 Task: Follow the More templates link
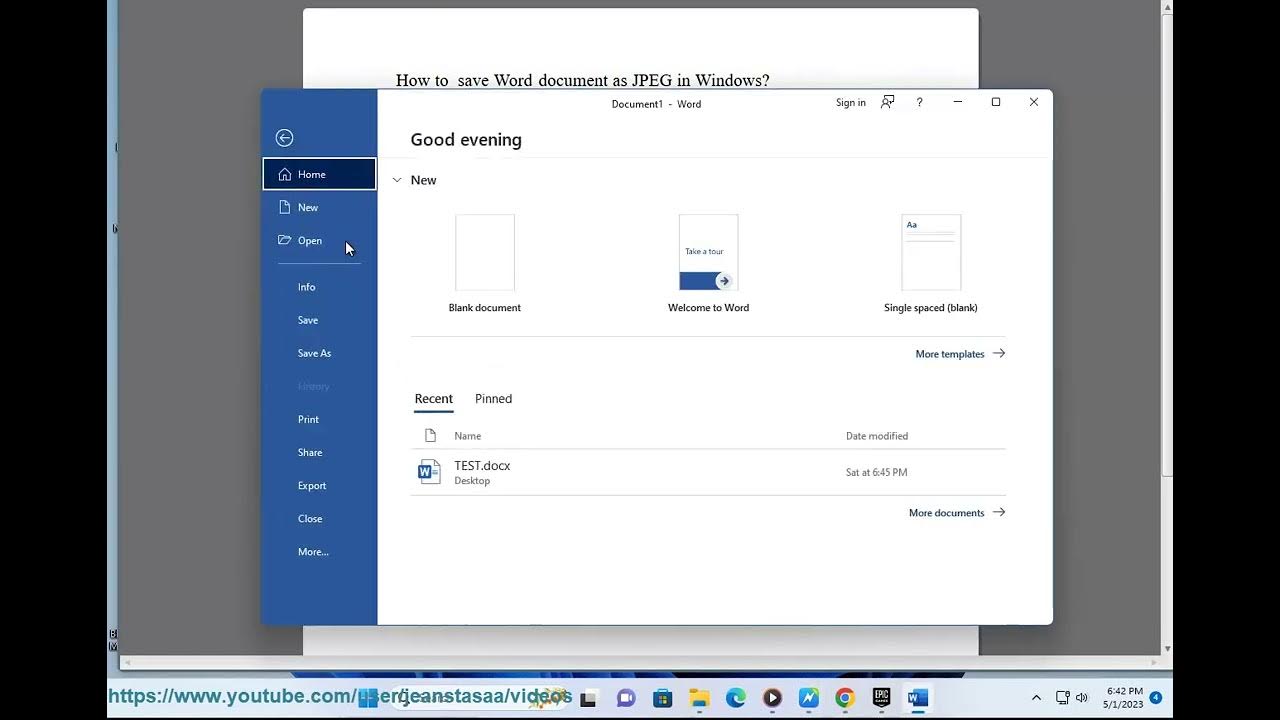(x=960, y=354)
